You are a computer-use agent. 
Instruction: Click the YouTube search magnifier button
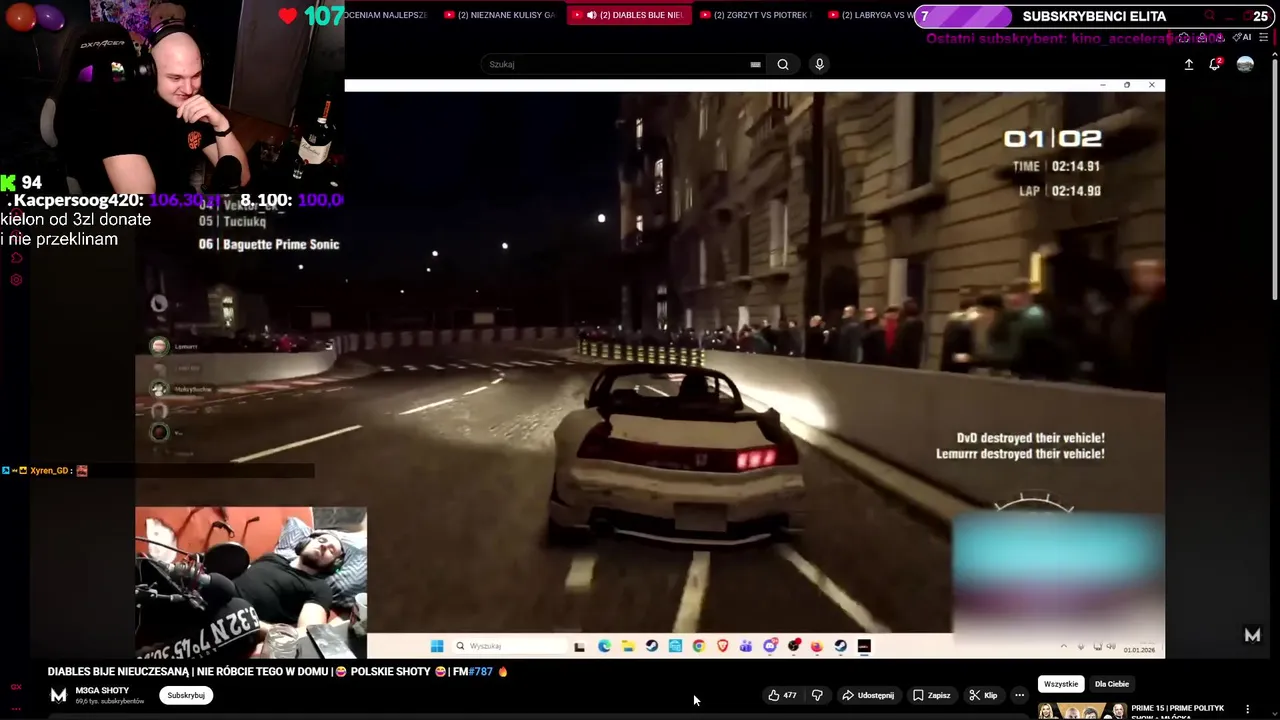click(x=783, y=64)
